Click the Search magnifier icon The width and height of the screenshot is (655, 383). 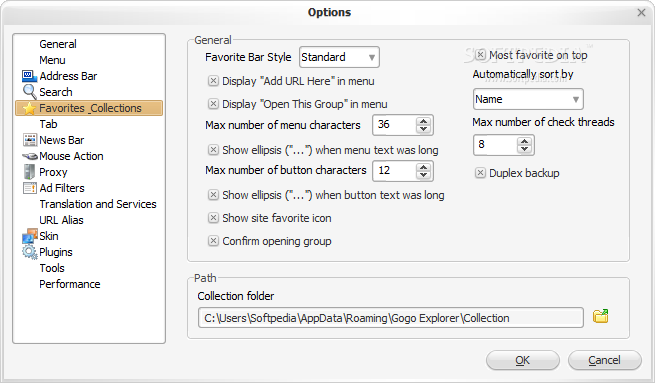[29, 92]
